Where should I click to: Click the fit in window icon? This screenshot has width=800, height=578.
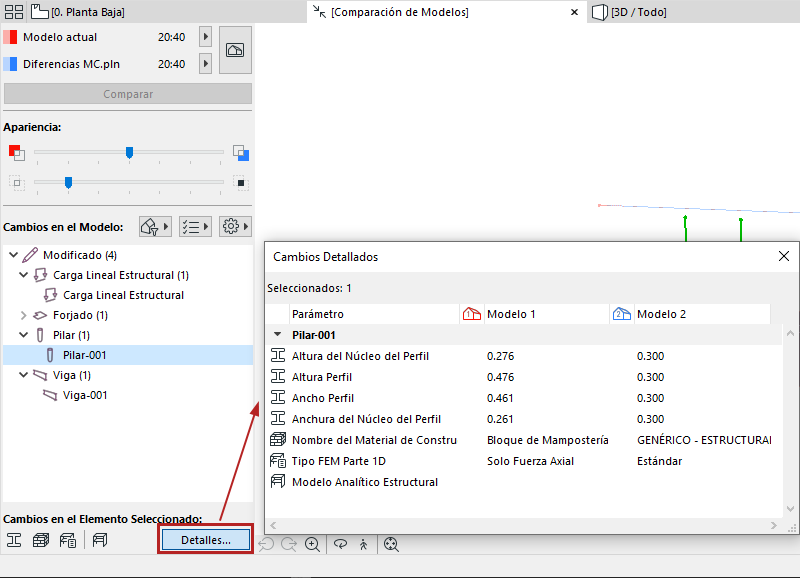(391, 544)
